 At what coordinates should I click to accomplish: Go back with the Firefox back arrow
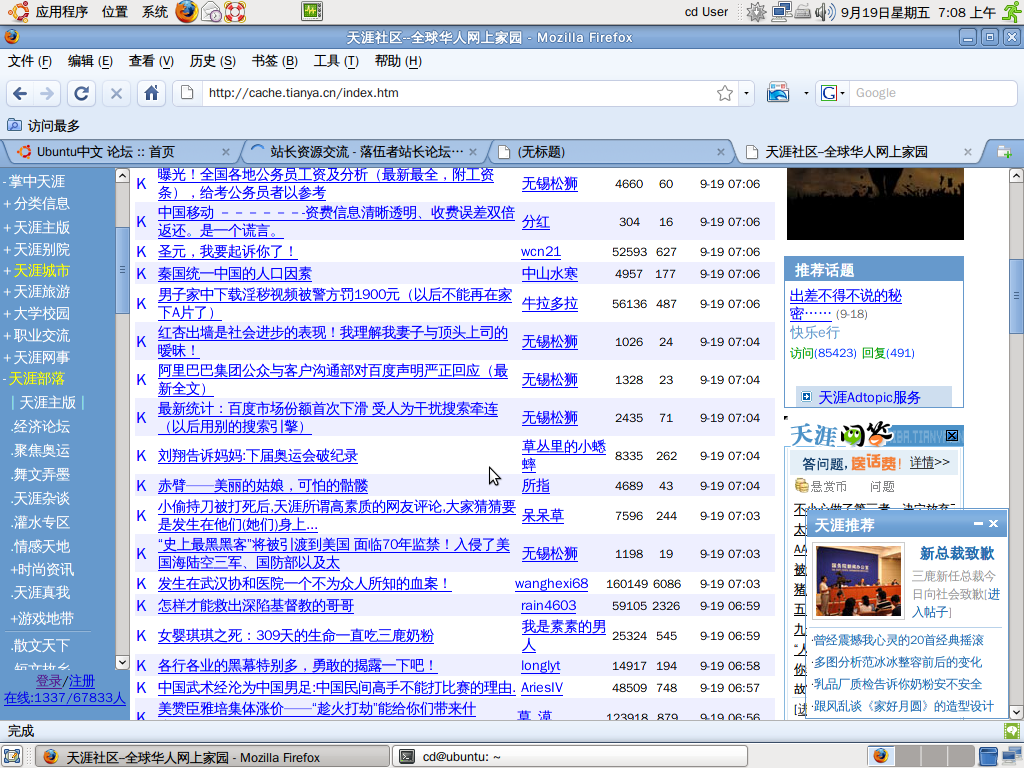pos(20,93)
